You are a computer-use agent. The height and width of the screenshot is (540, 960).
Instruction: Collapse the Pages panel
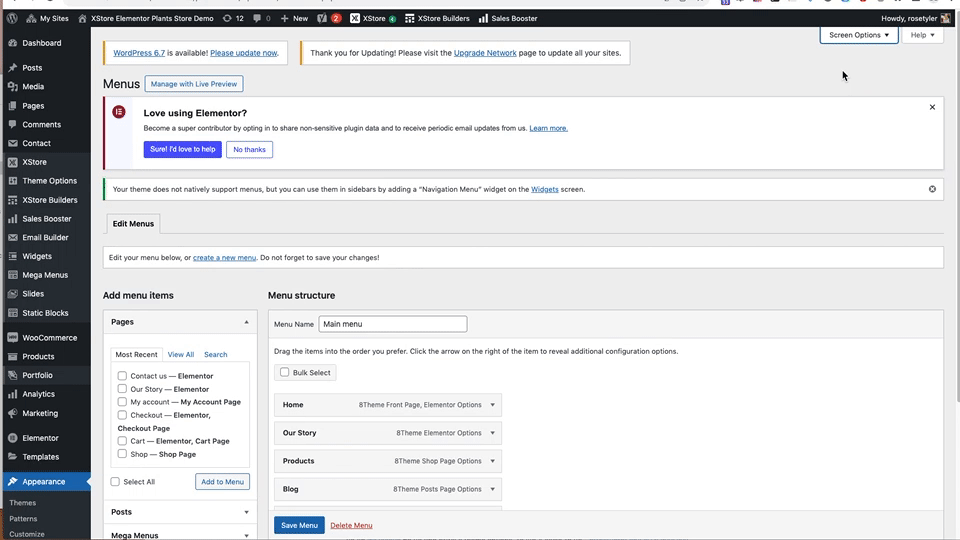click(247, 322)
